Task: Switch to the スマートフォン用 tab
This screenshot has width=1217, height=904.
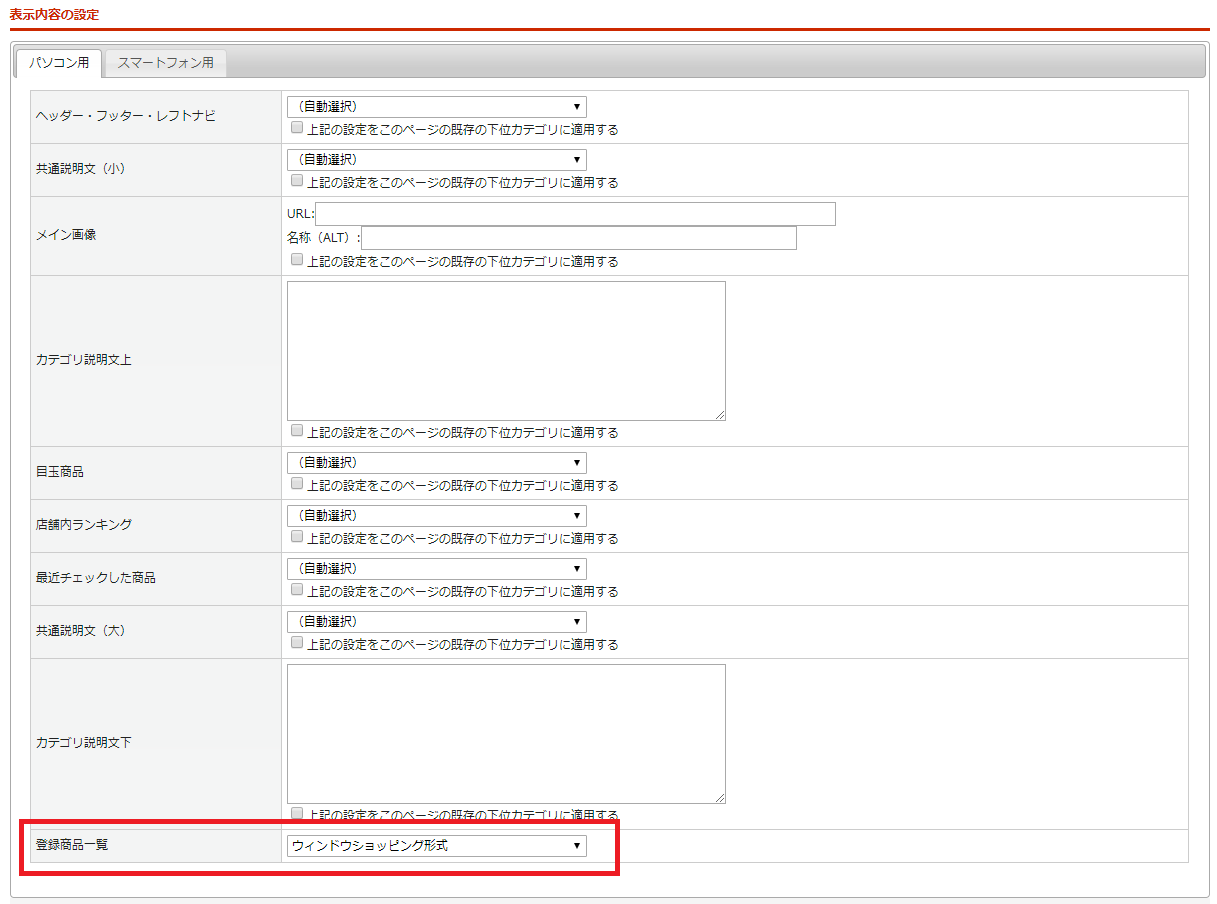Action: tap(165, 63)
